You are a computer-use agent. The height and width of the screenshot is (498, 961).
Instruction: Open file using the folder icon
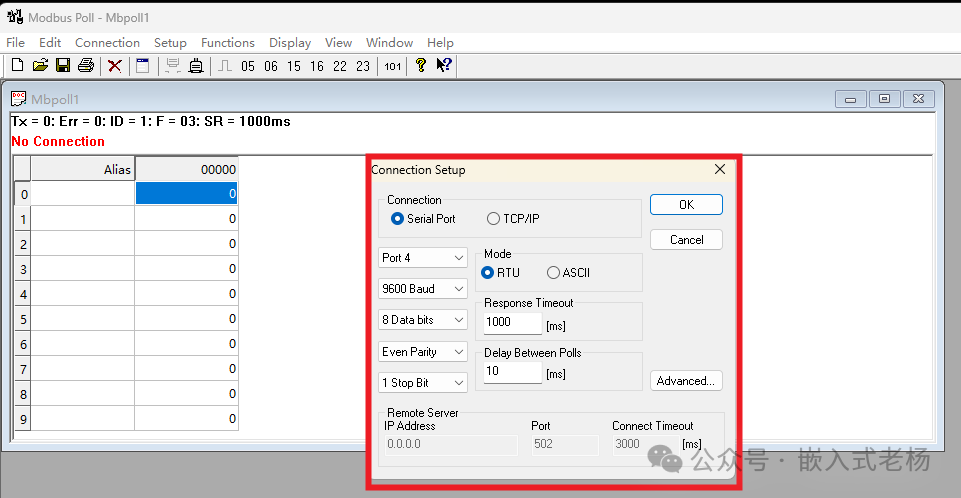click(x=40, y=65)
